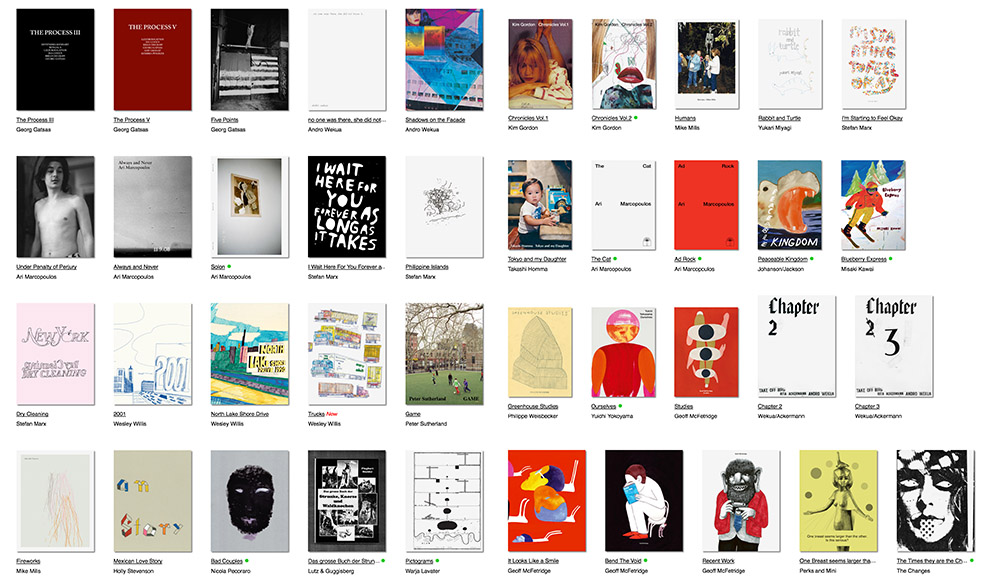Select the Chapter 3 book cover
1000x580 pixels.
tap(893, 346)
